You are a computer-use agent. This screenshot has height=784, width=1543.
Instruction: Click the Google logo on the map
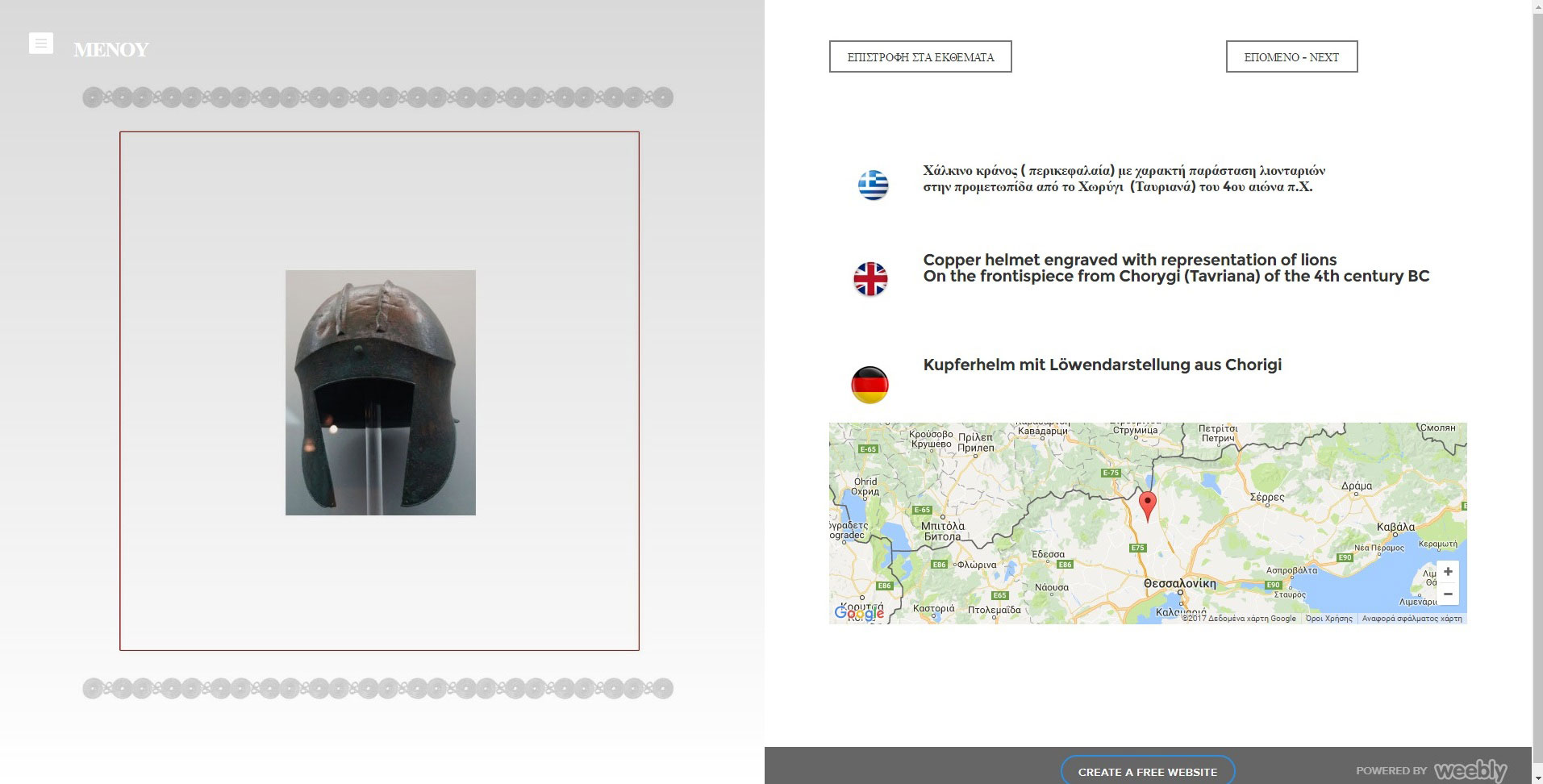click(x=859, y=613)
